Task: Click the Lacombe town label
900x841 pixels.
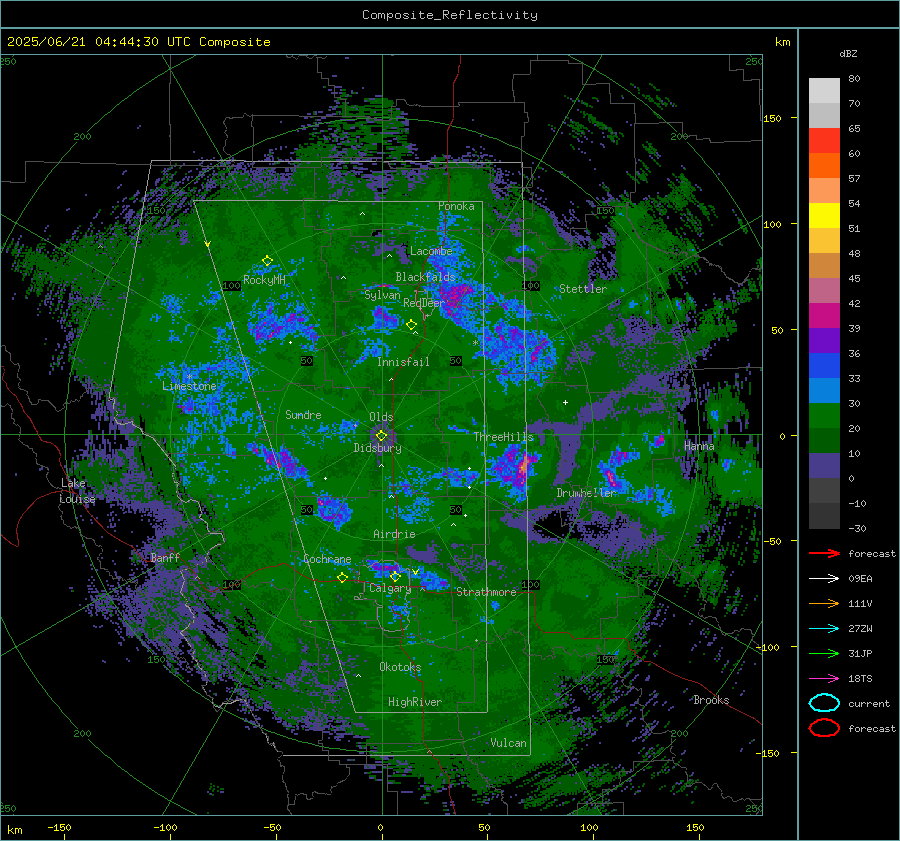Action: pyautogui.click(x=431, y=251)
